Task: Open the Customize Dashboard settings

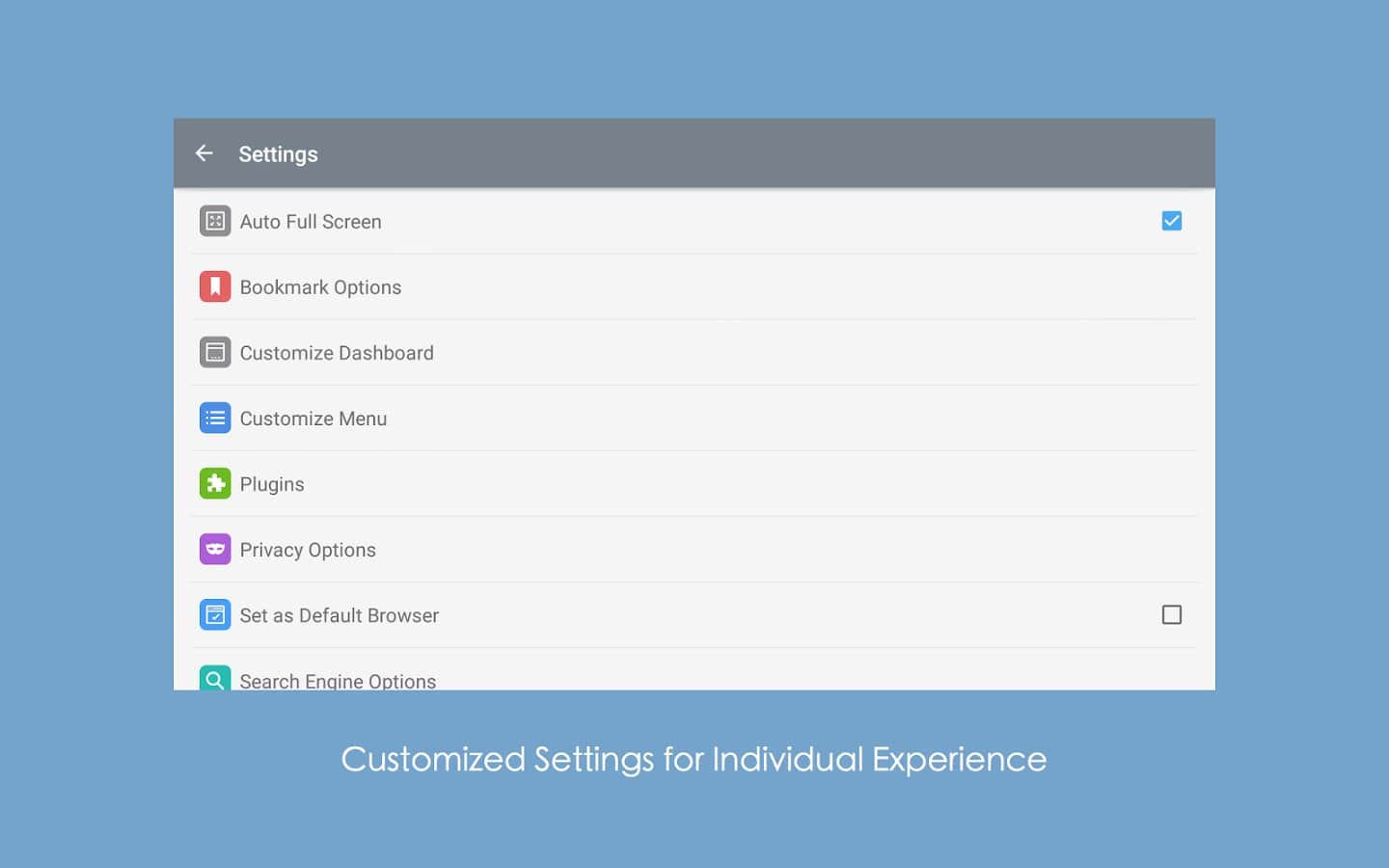Action: (x=337, y=353)
